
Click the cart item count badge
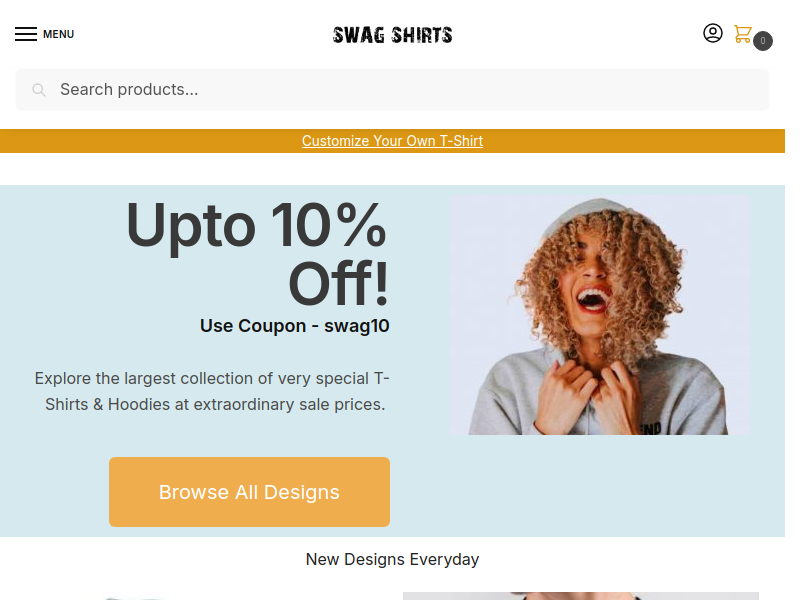coord(763,41)
